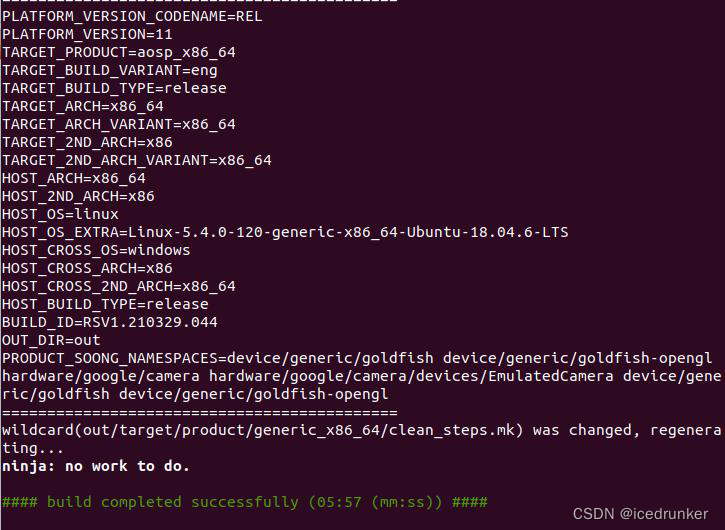This screenshot has height=530, width=725.
Task: Click the TARGET_ARCH_VARIANT=x86_64 line
Action: [x=119, y=124]
